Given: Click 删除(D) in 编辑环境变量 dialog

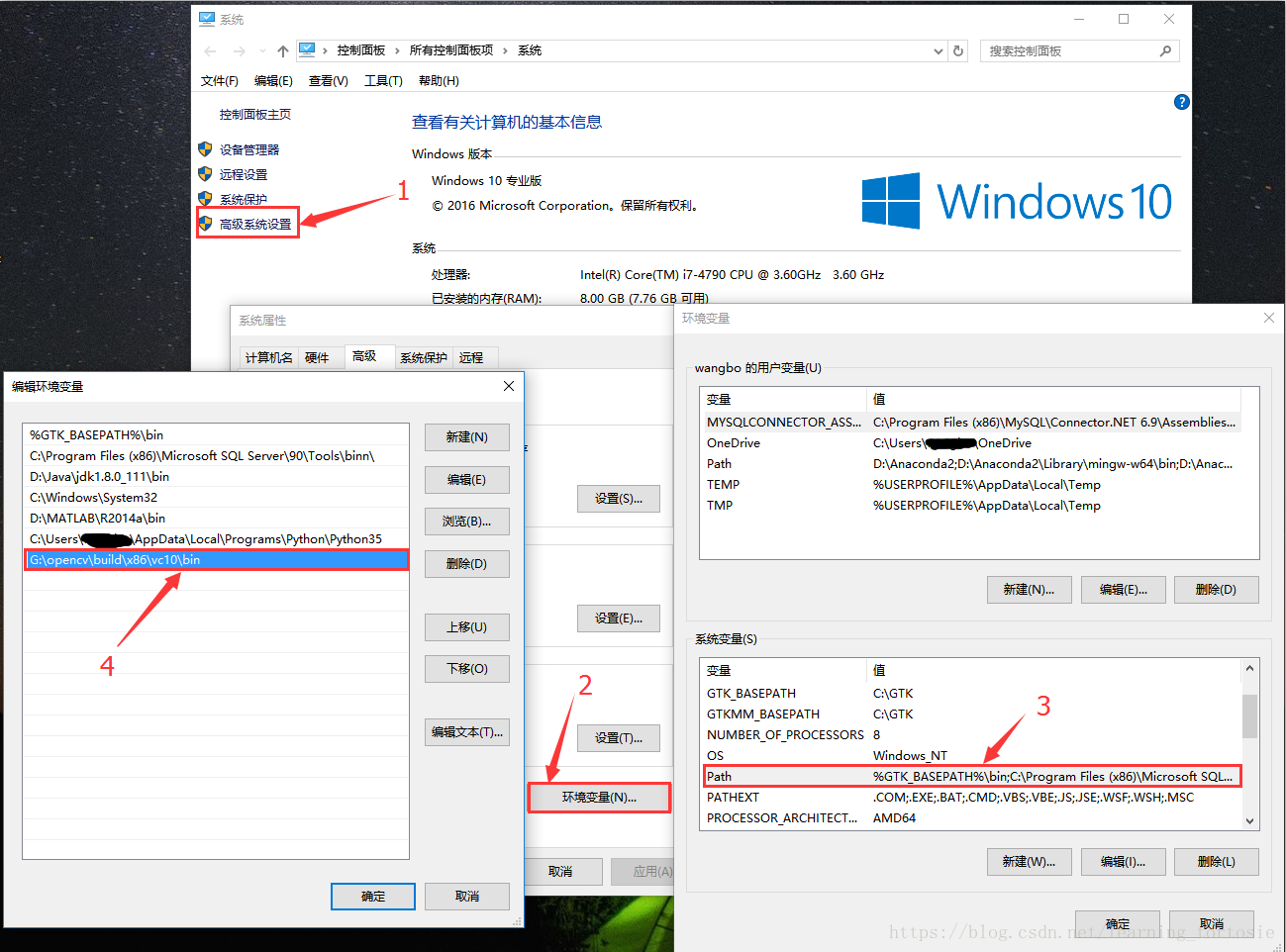Looking at the screenshot, I should point(466,564).
